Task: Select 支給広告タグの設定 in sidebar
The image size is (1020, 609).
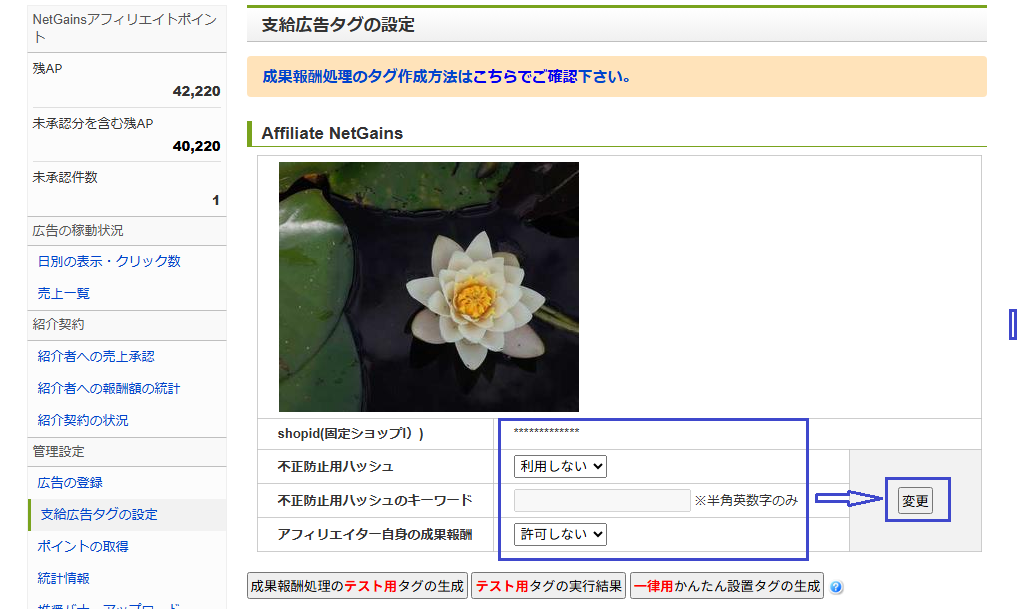Action: click(x=99, y=514)
